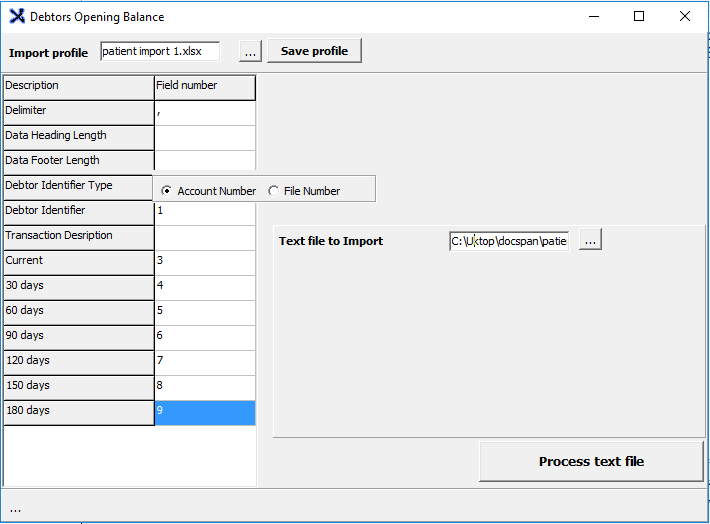Click the Debtors Opening Balance title bar icon
The width and height of the screenshot is (710, 524).
(x=16, y=16)
